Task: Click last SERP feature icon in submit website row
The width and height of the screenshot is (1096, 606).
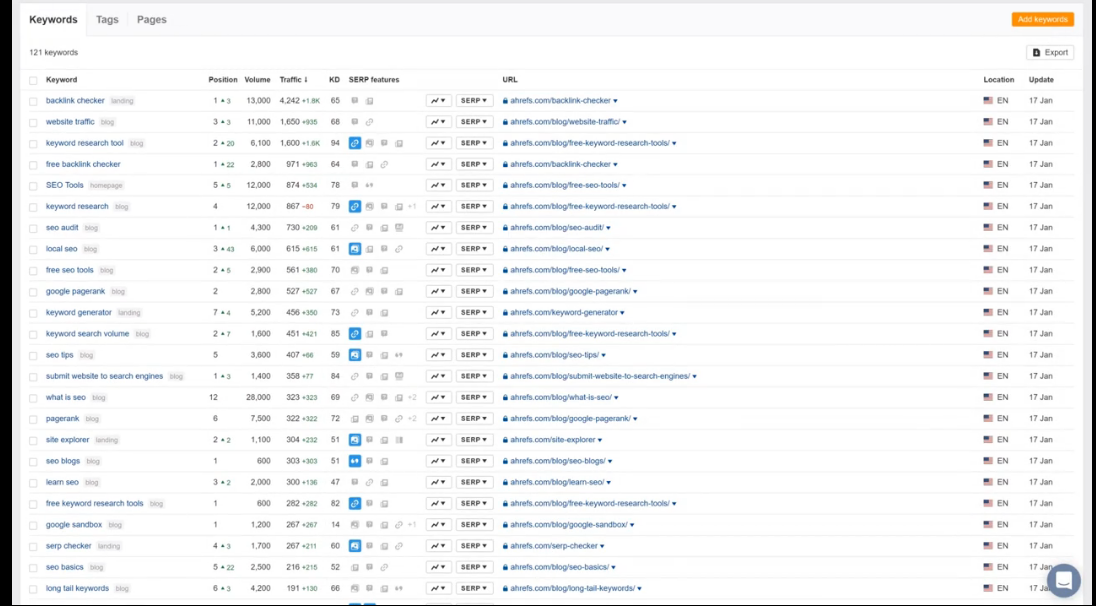Action: point(399,376)
